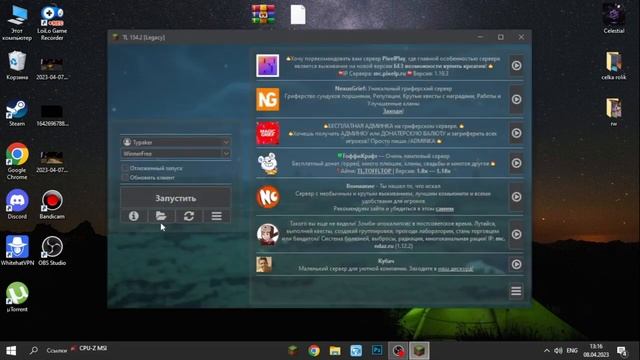Open Chrome from the taskbar
Viewport: 640px width, 360px height.
point(314,351)
